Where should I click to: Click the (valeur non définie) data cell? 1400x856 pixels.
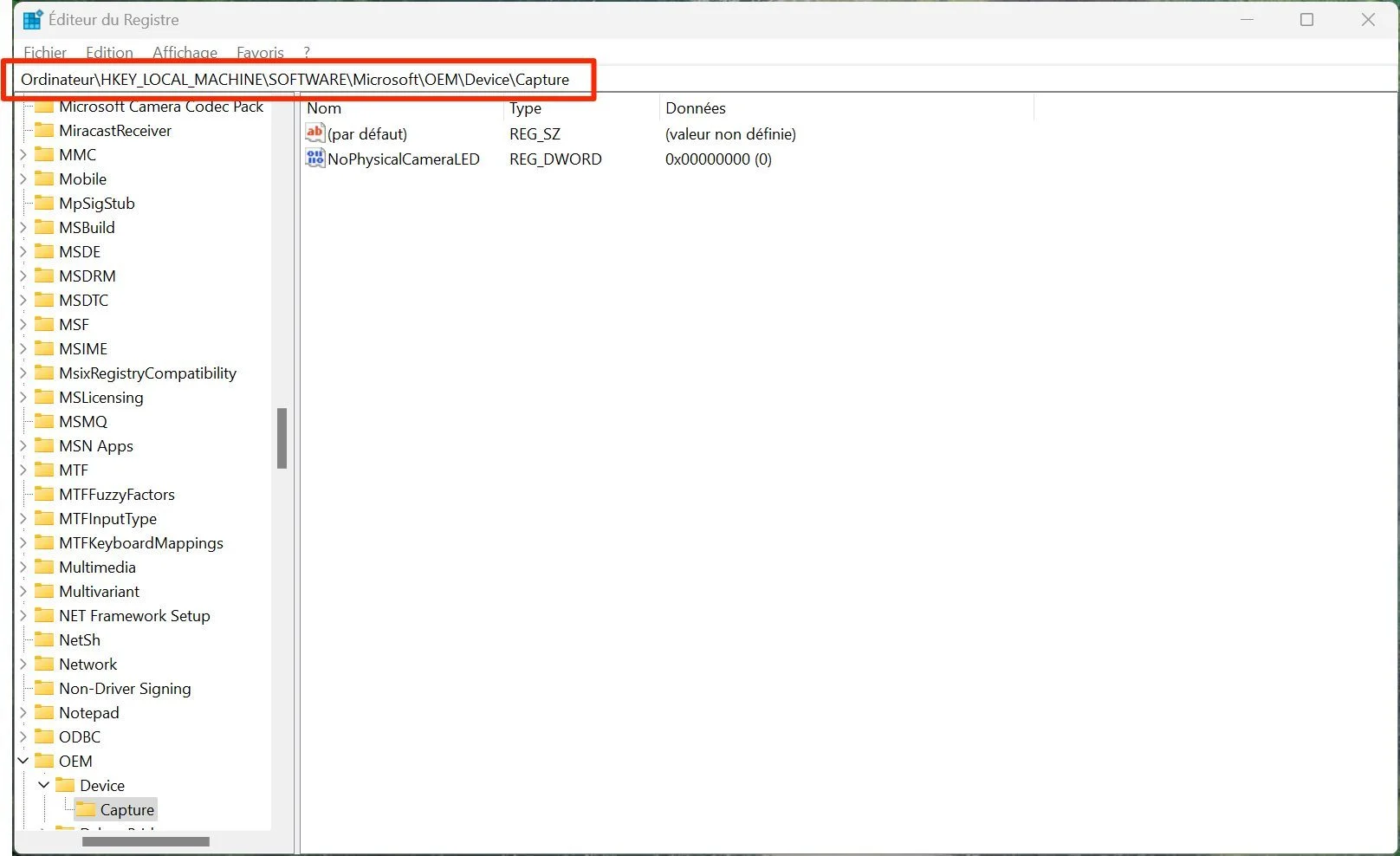coord(730,133)
